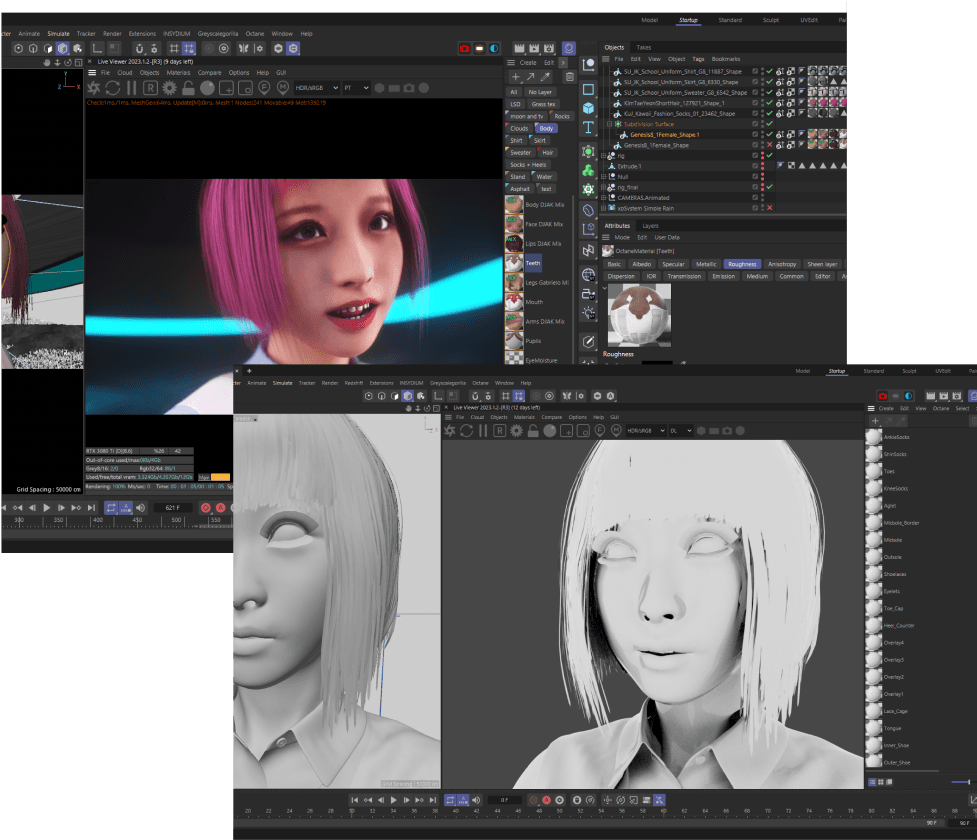Image resolution: width=977 pixels, height=840 pixels.
Task: Select the Rectangle spline icon in back window
Action: point(588,89)
